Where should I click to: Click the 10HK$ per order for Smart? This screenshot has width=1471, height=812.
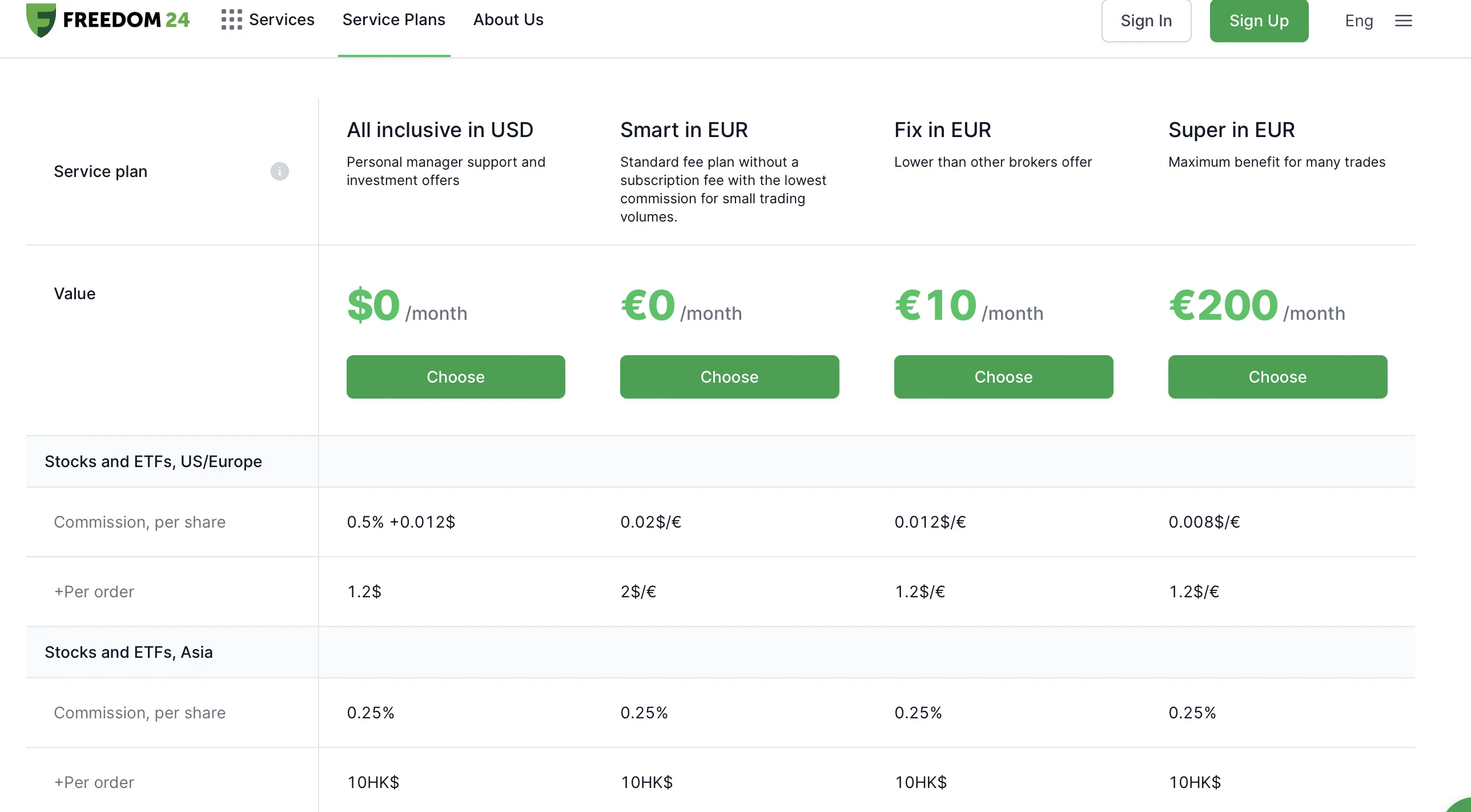(646, 782)
